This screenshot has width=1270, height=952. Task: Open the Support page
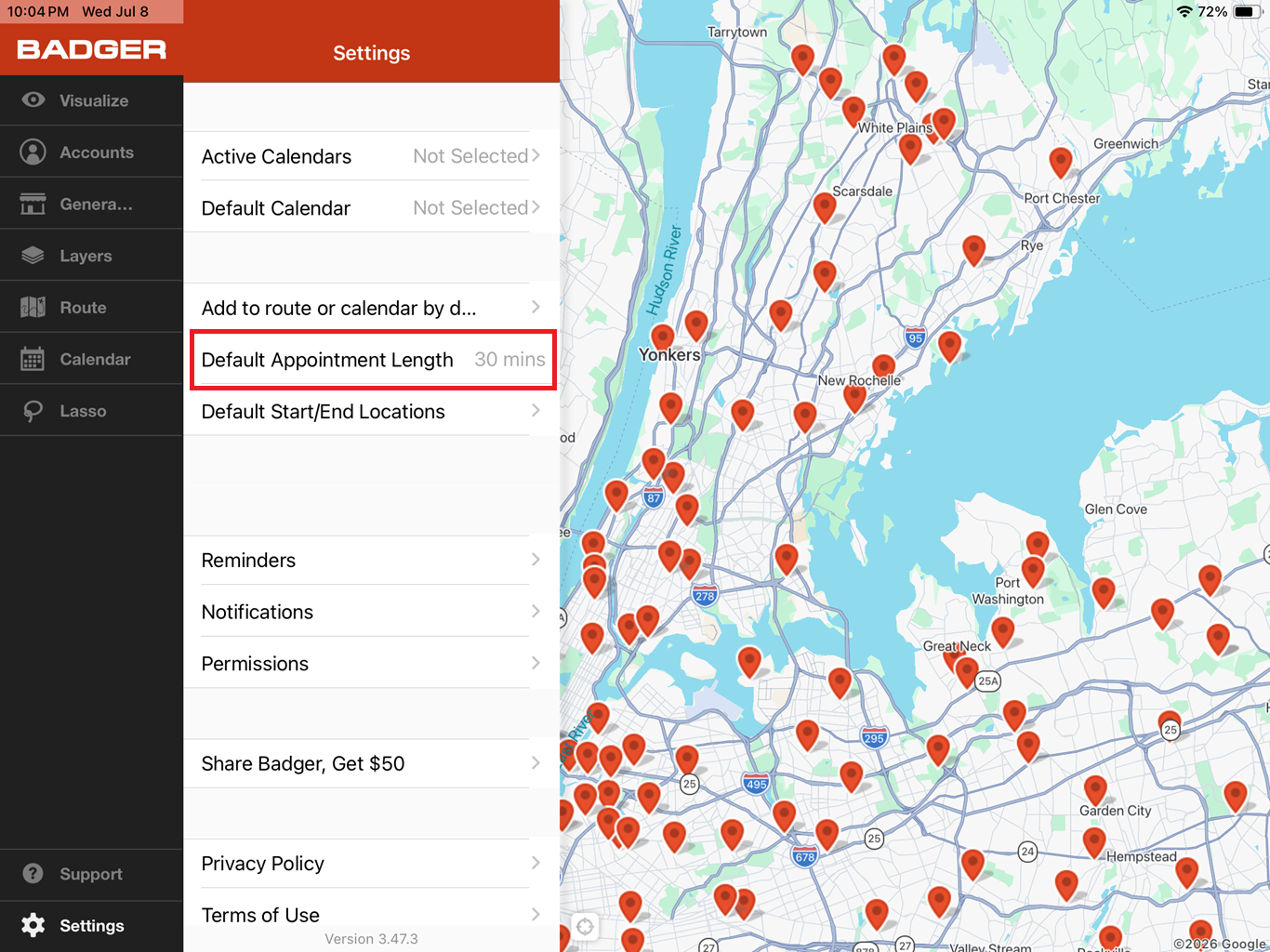(92, 874)
